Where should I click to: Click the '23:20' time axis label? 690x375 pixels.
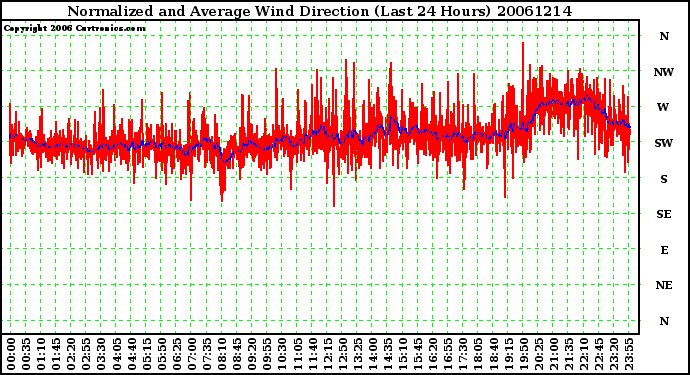(x=614, y=354)
